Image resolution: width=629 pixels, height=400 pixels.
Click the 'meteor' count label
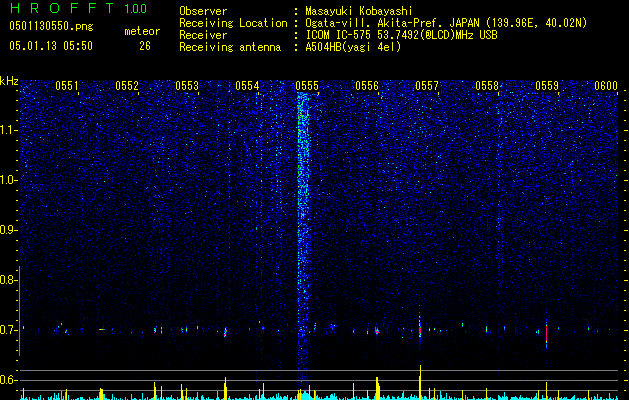(x=142, y=31)
